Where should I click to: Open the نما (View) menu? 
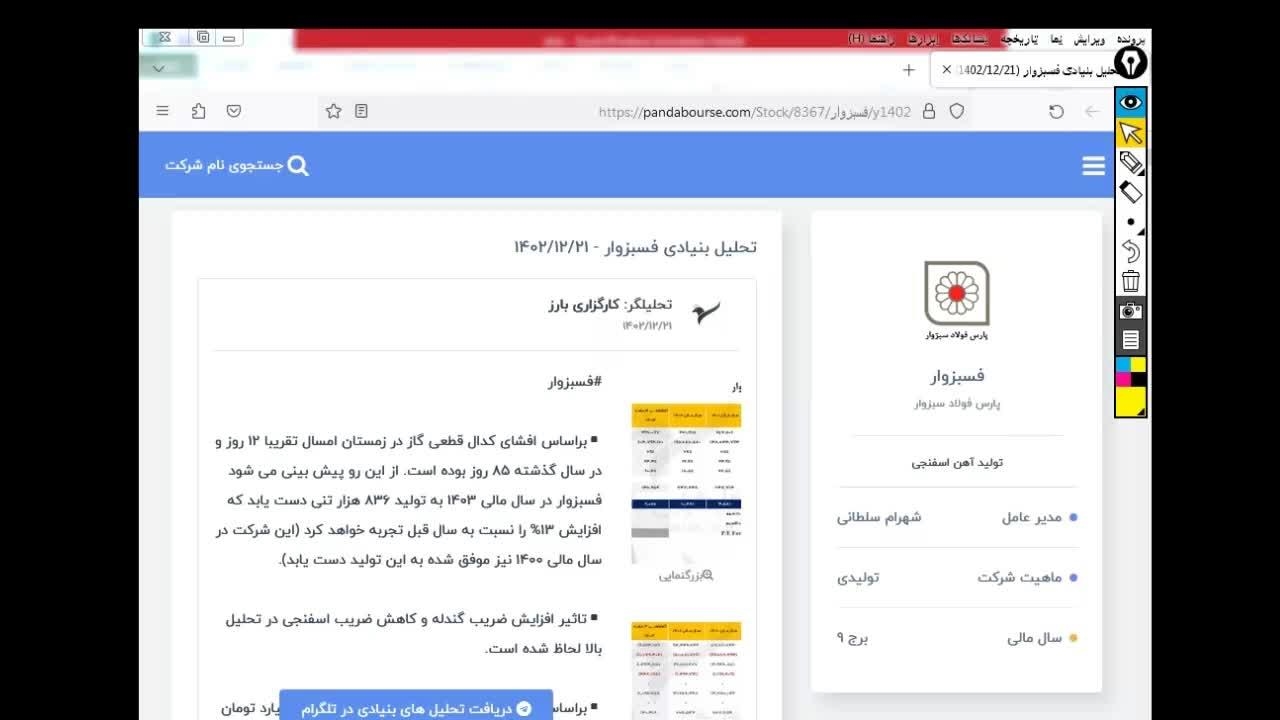tap(1056, 39)
